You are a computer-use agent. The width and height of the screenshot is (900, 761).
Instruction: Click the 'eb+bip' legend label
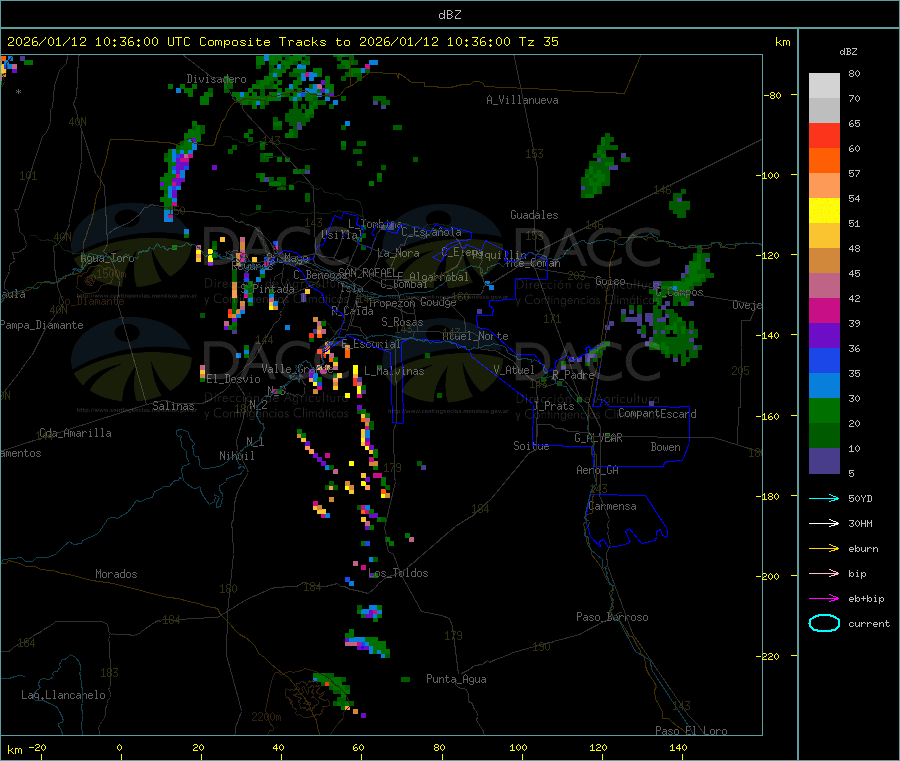click(x=866, y=599)
